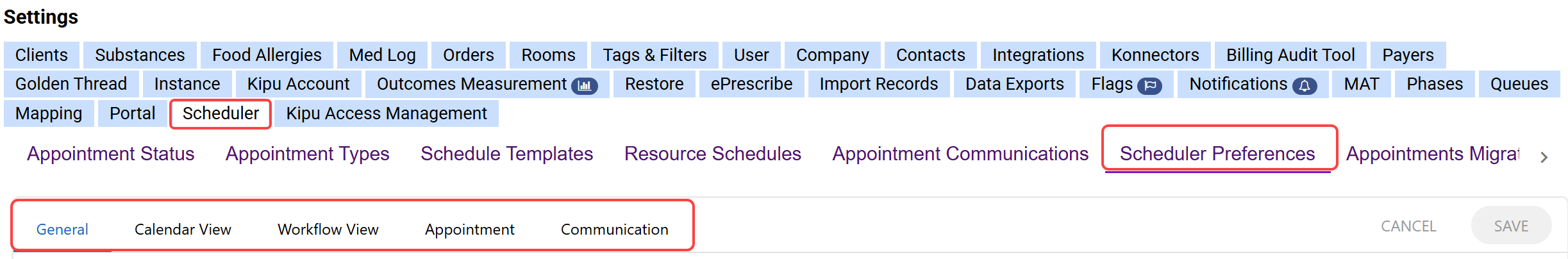Click the CANCEL button
Viewport: 1568px width, 259px height.
[1408, 226]
